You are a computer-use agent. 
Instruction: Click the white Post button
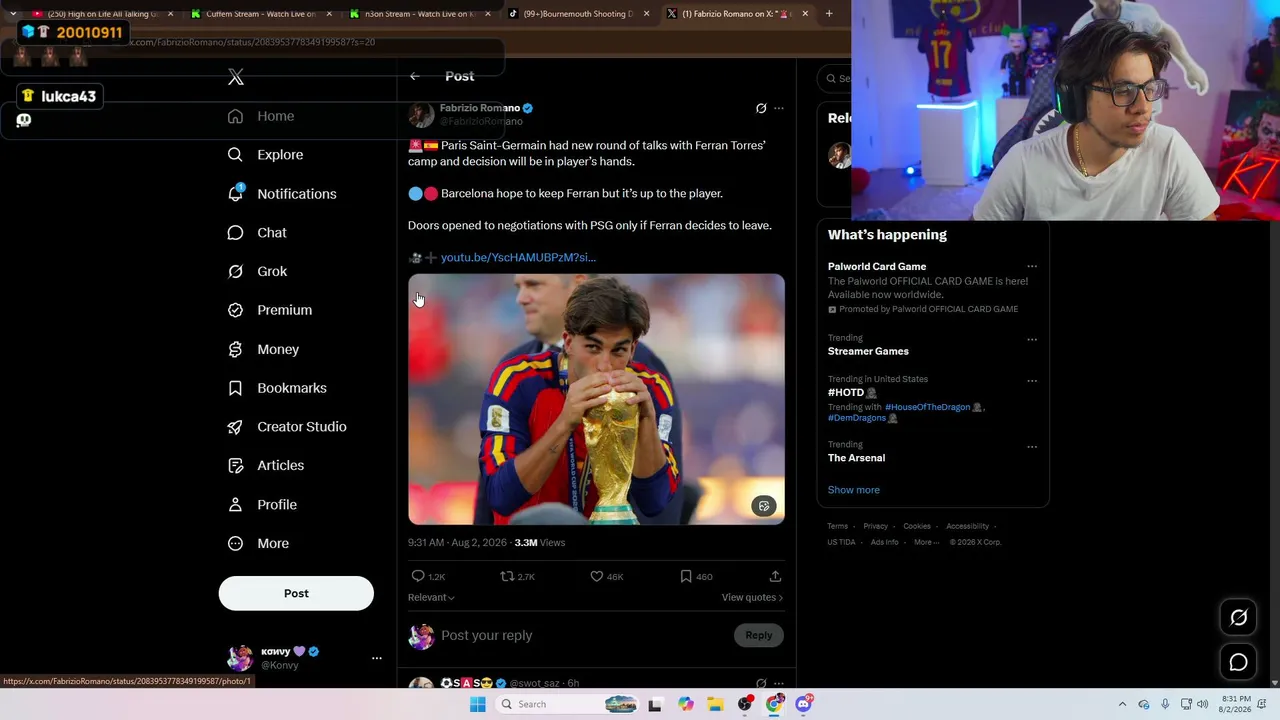click(296, 593)
